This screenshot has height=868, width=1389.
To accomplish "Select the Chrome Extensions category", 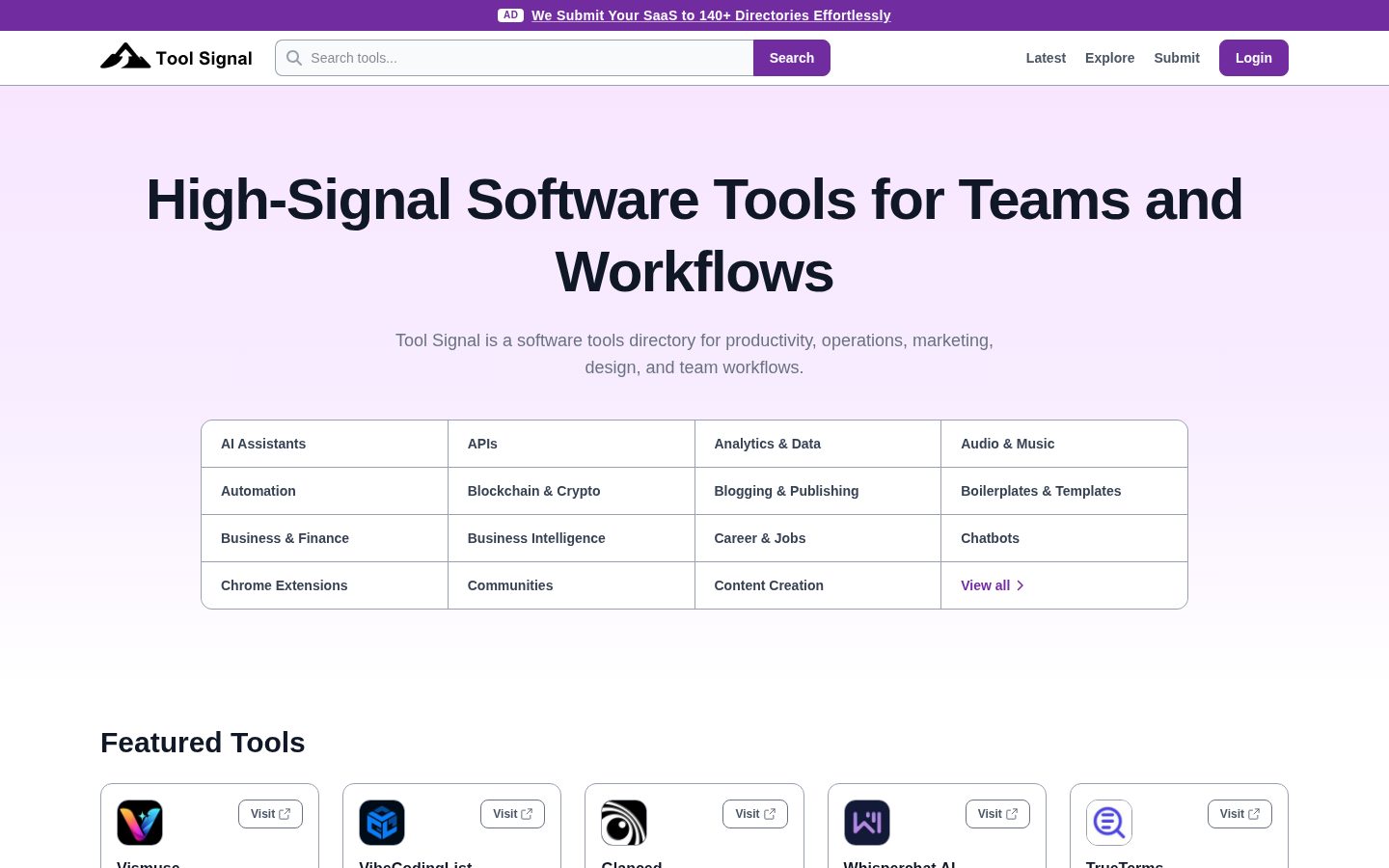I will coord(324,585).
